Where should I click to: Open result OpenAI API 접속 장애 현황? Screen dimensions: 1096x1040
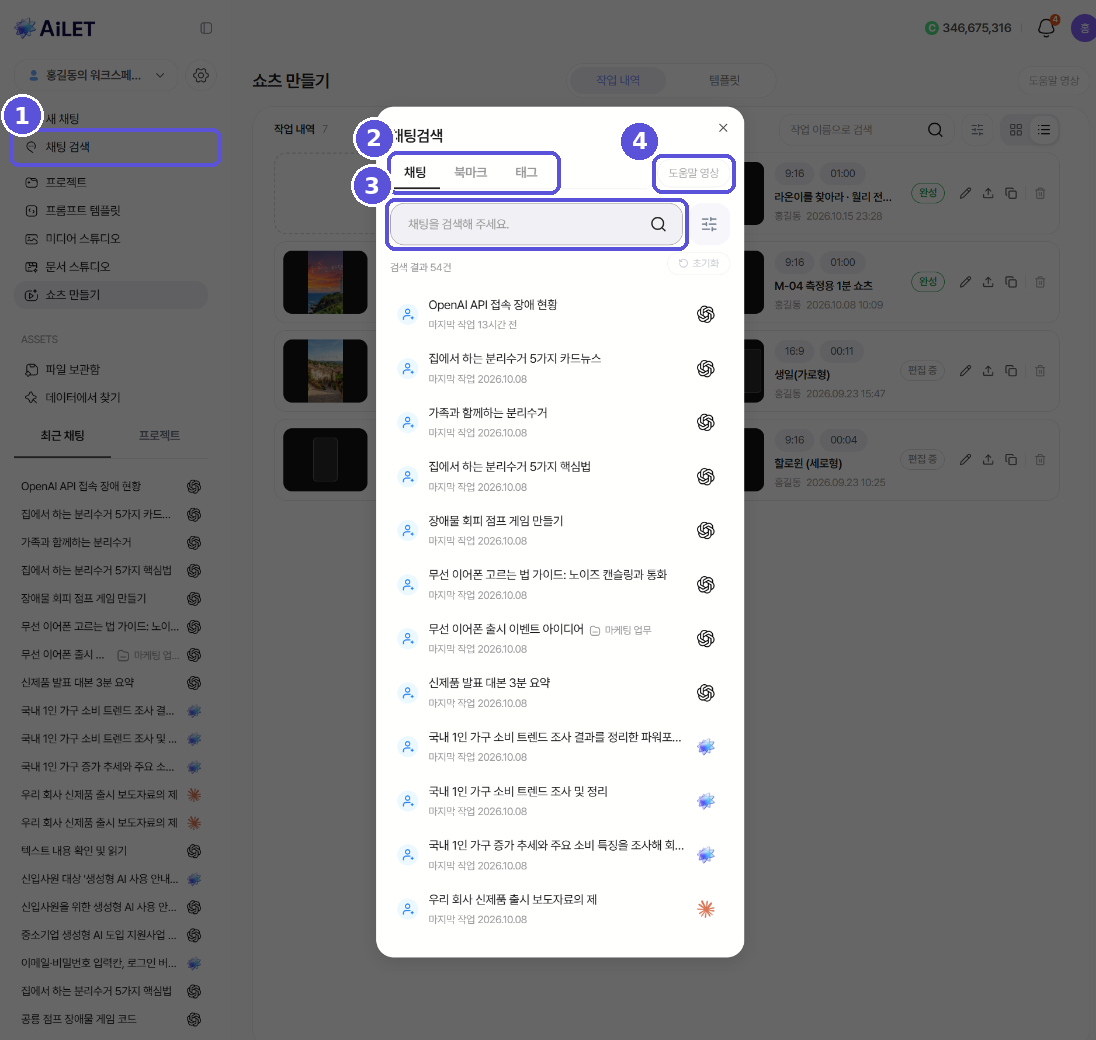click(559, 314)
